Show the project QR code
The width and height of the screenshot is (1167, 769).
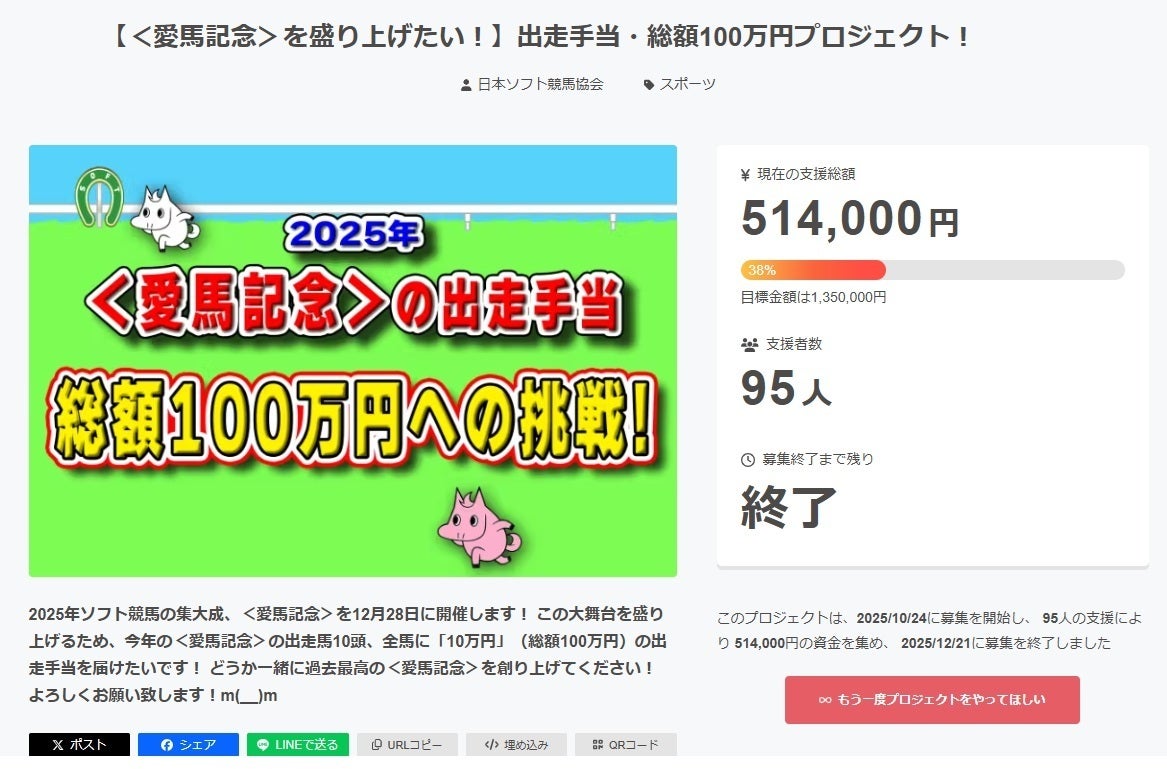625,745
